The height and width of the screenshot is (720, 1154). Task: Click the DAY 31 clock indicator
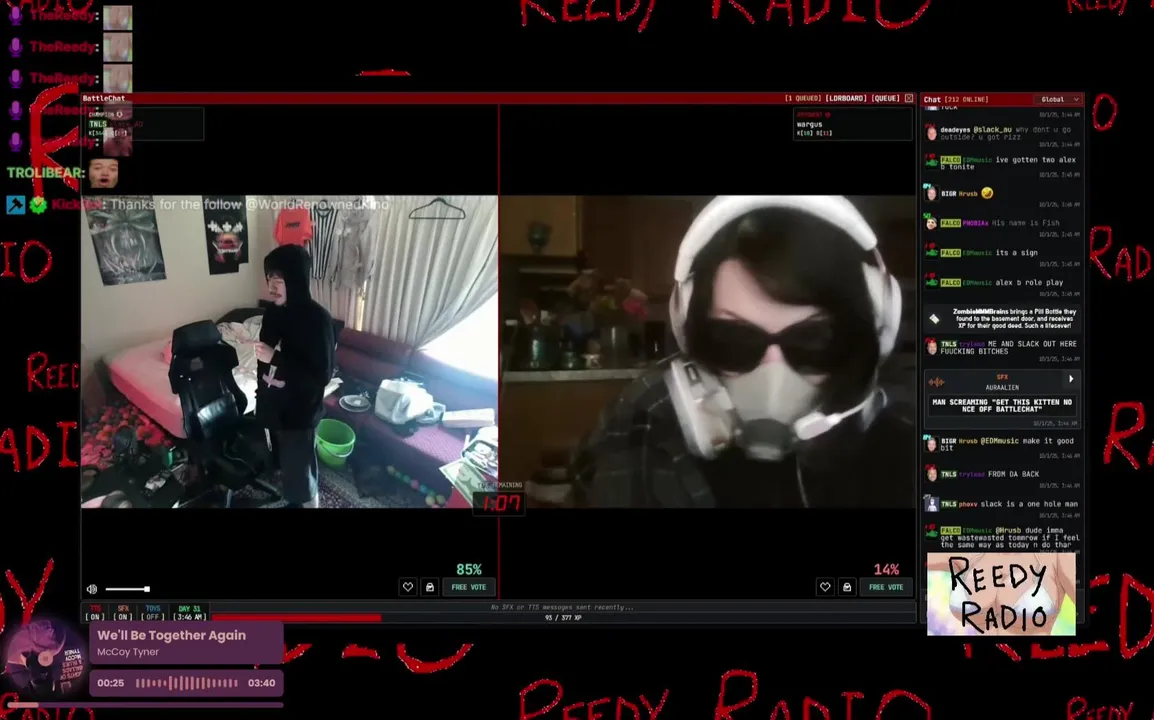coord(189,613)
